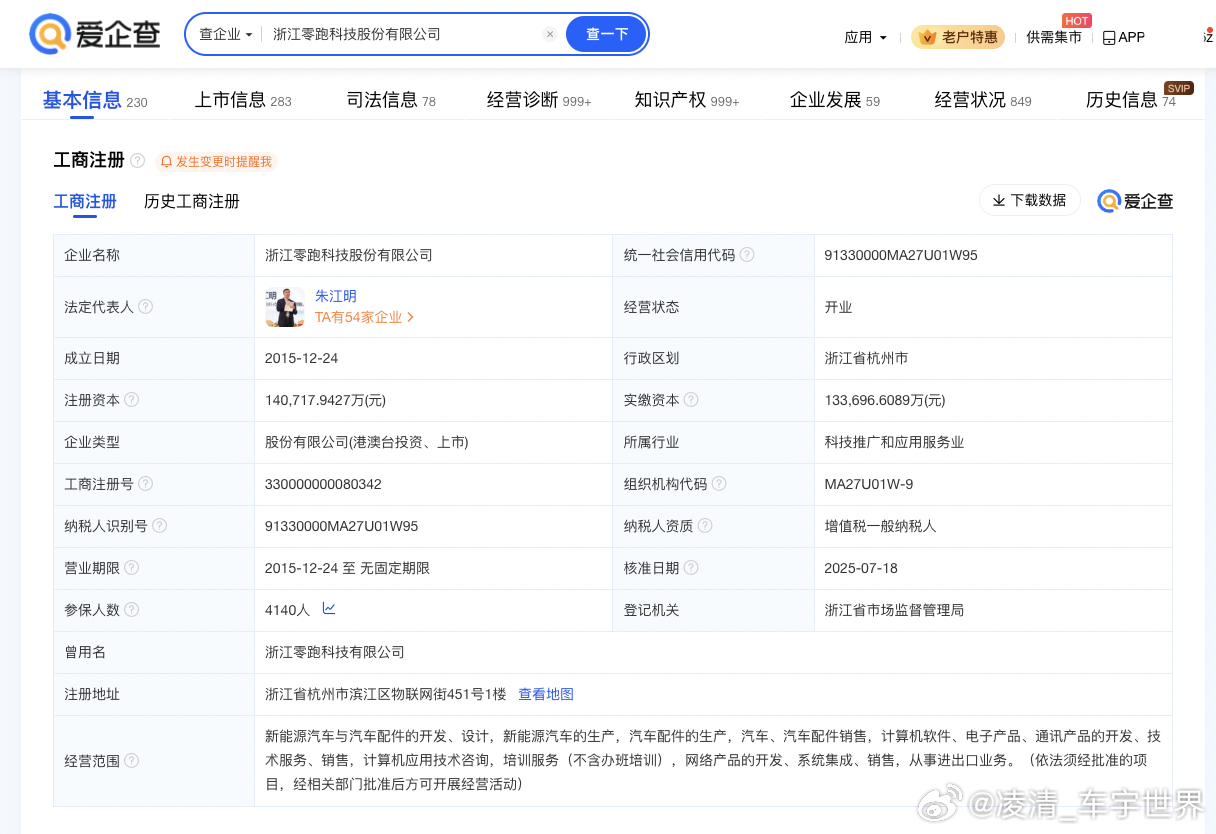This screenshot has height=834, width=1216.
Task: Click 股份有限公司(港澳台投资、上市) company type
Action: tap(367, 442)
